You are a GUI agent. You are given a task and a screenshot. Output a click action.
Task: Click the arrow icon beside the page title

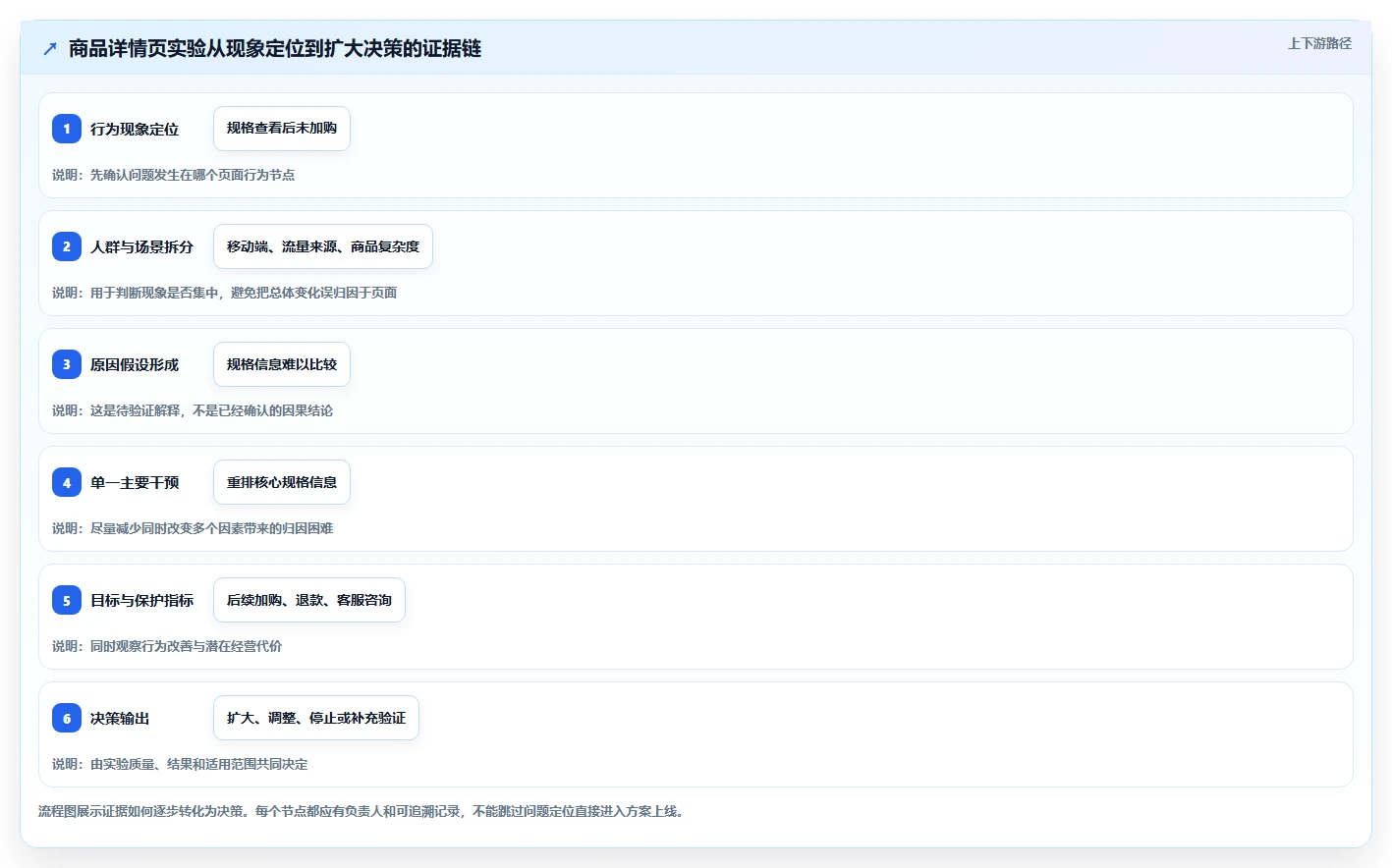pyautogui.click(x=50, y=48)
